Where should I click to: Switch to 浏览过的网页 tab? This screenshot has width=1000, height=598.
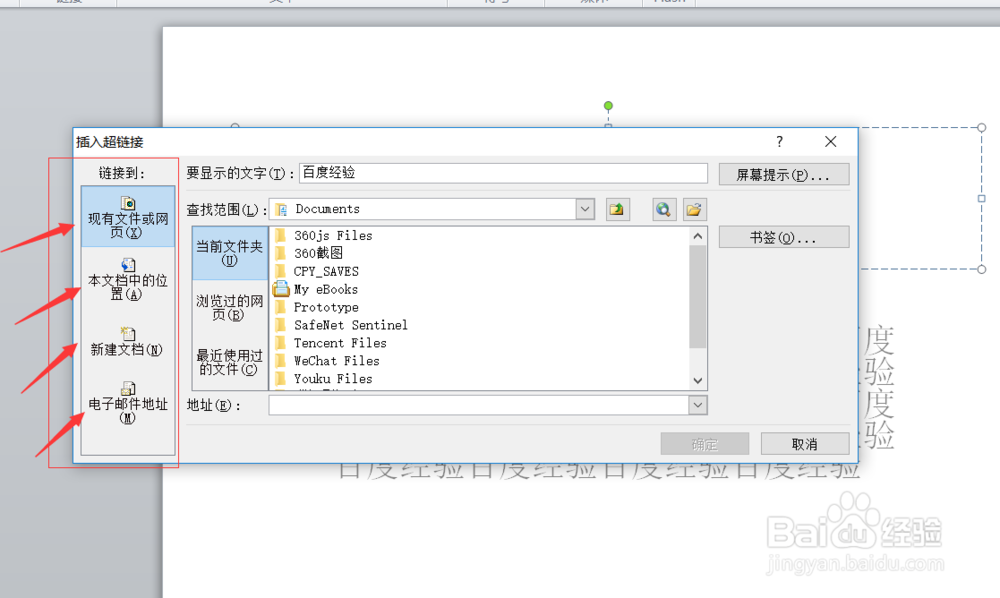tap(230, 307)
